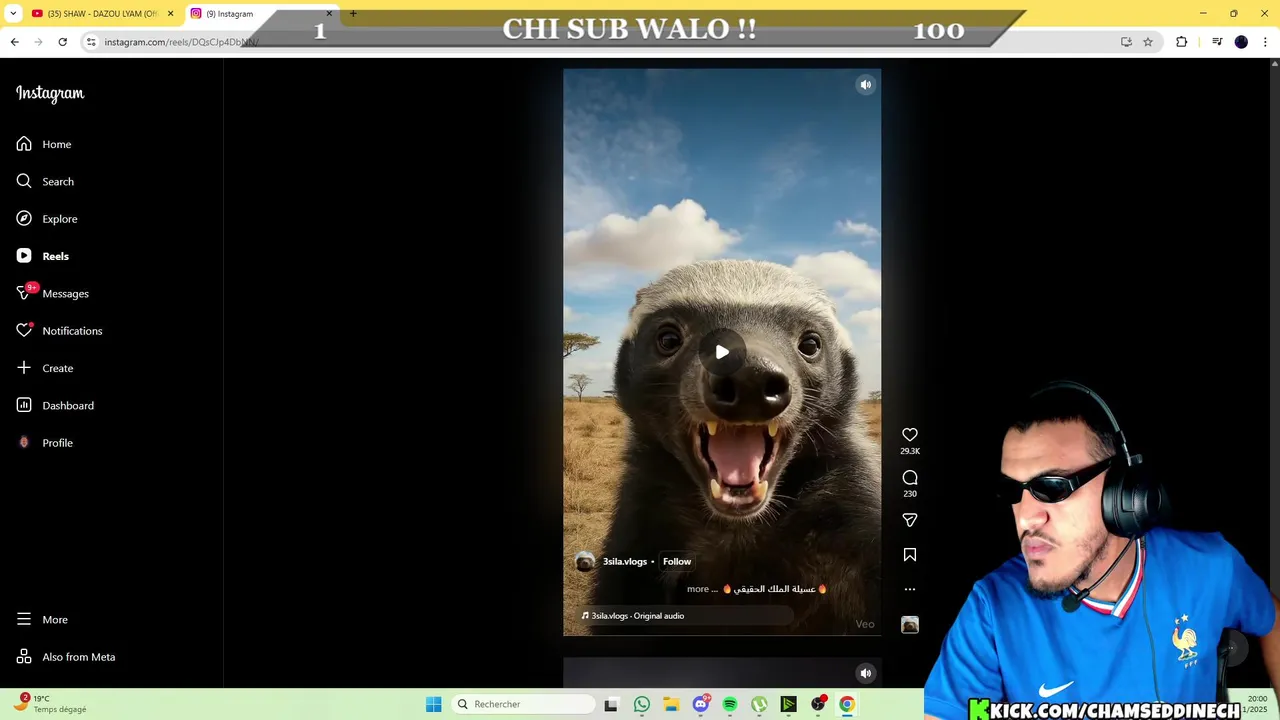Bookmark this page with star icon
The width and height of the screenshot is (1280, 720).
pos(1148,42)
